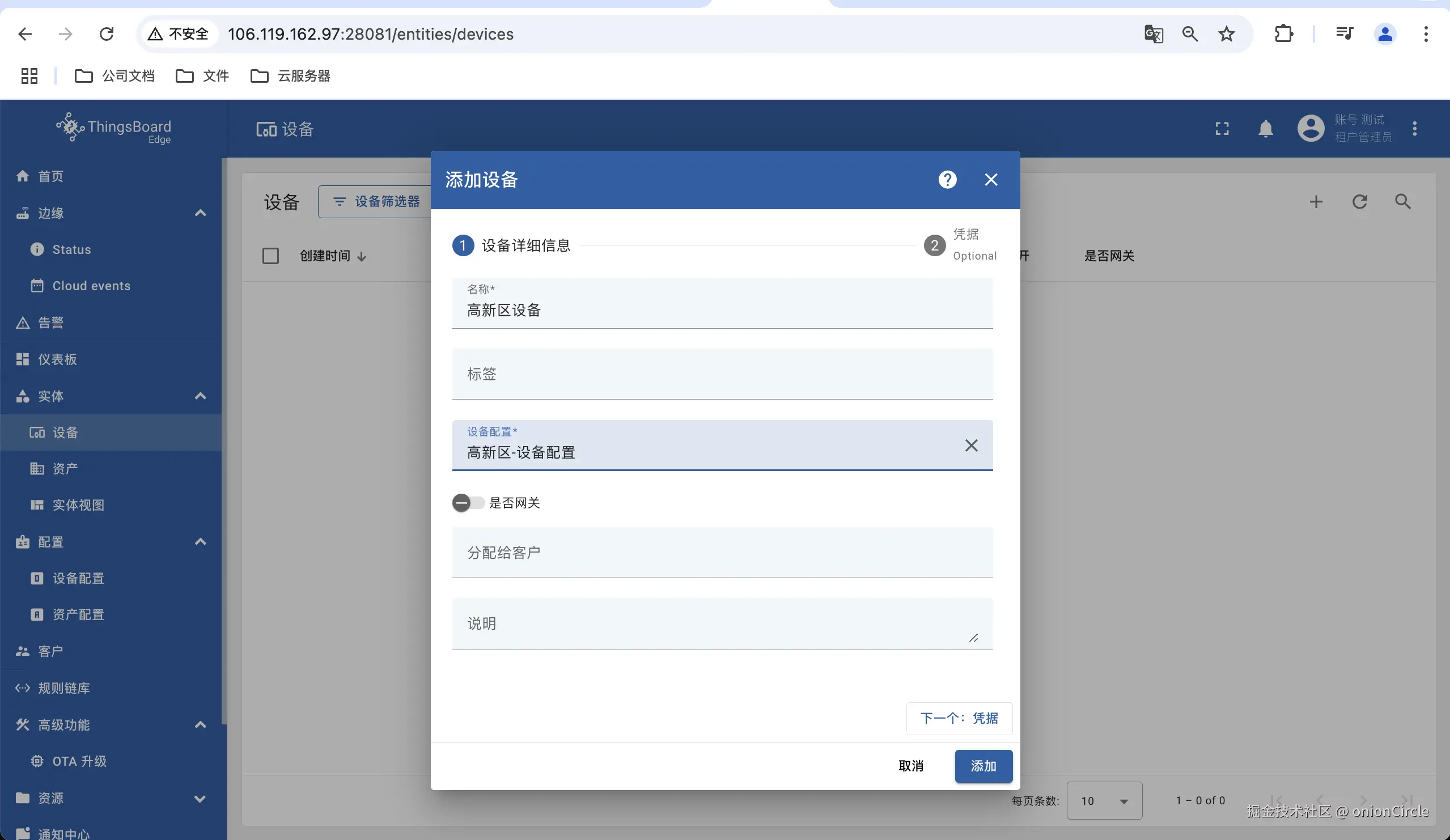Reload page with browser refresh icon

(107, 34)
